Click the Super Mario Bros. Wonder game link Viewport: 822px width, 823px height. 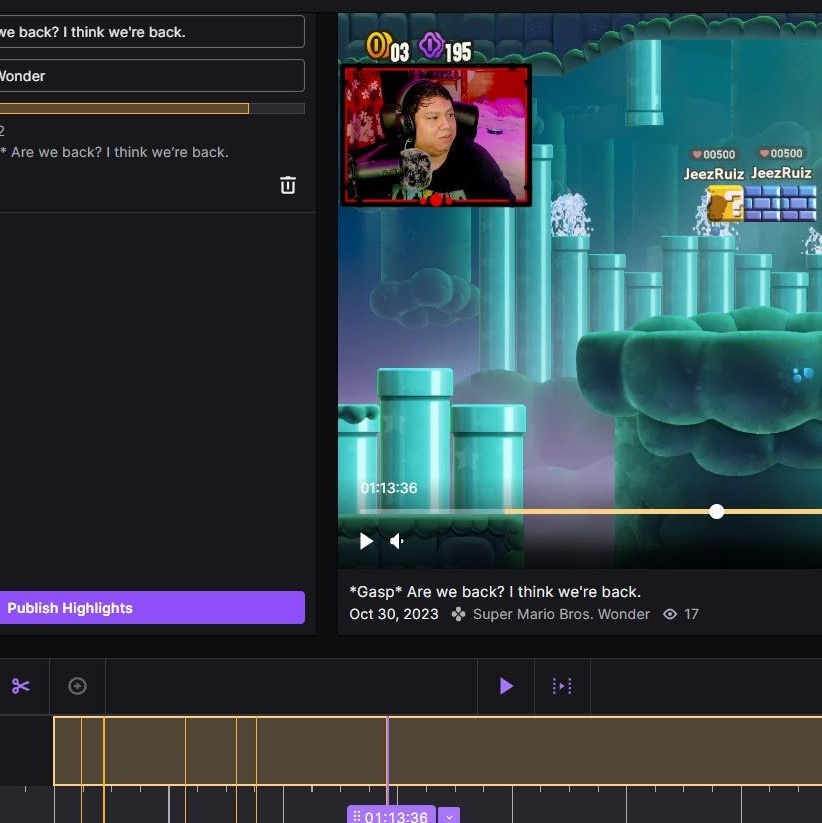click(561, 614)
